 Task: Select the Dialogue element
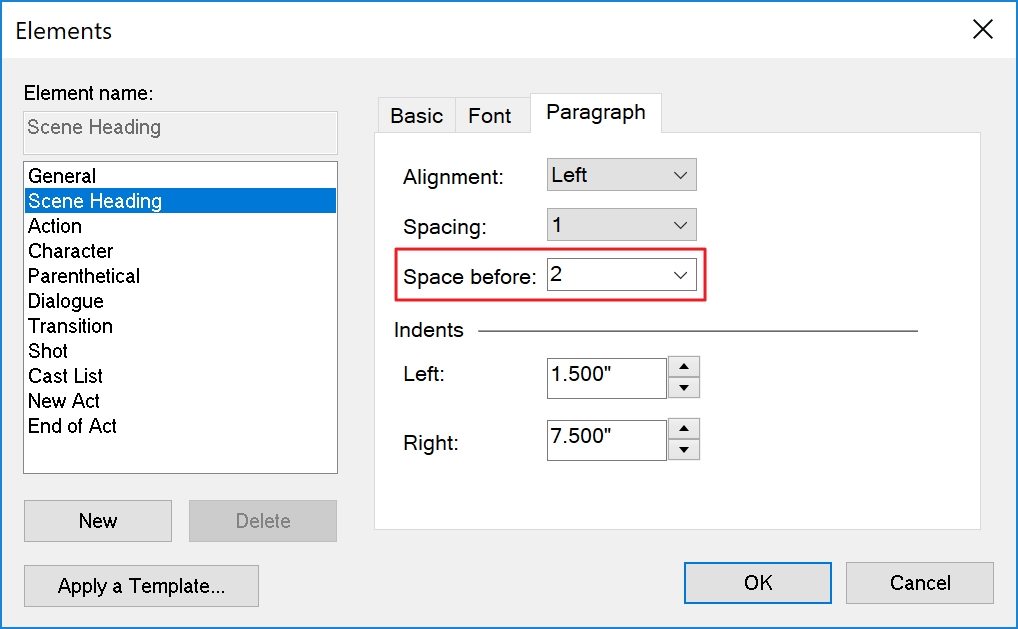(x=66, y=301)
